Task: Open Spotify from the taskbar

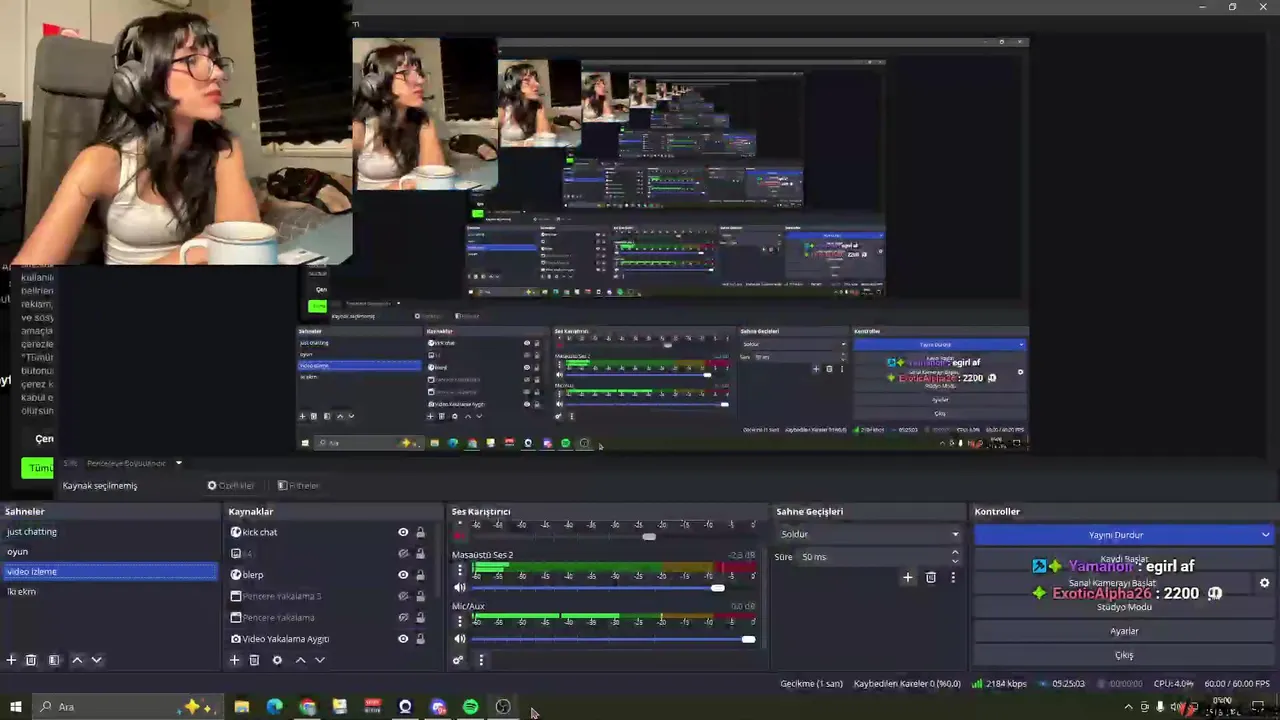Action: [470, 707]
